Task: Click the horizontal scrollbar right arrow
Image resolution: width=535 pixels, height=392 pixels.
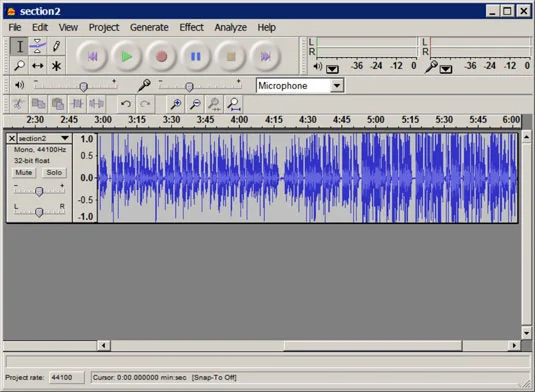Action: pos(514,346)
